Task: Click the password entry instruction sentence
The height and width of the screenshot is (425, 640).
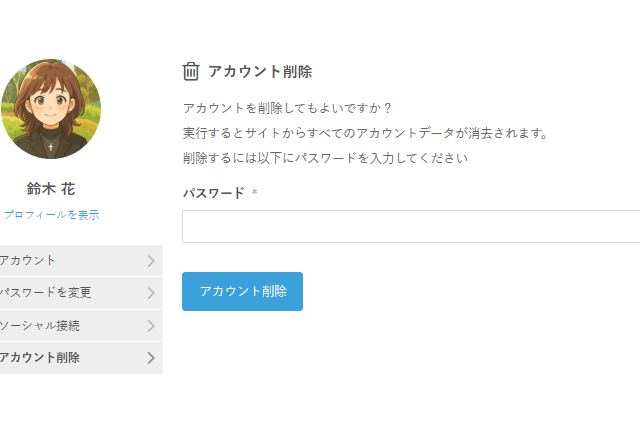Action: click(325, 158)
